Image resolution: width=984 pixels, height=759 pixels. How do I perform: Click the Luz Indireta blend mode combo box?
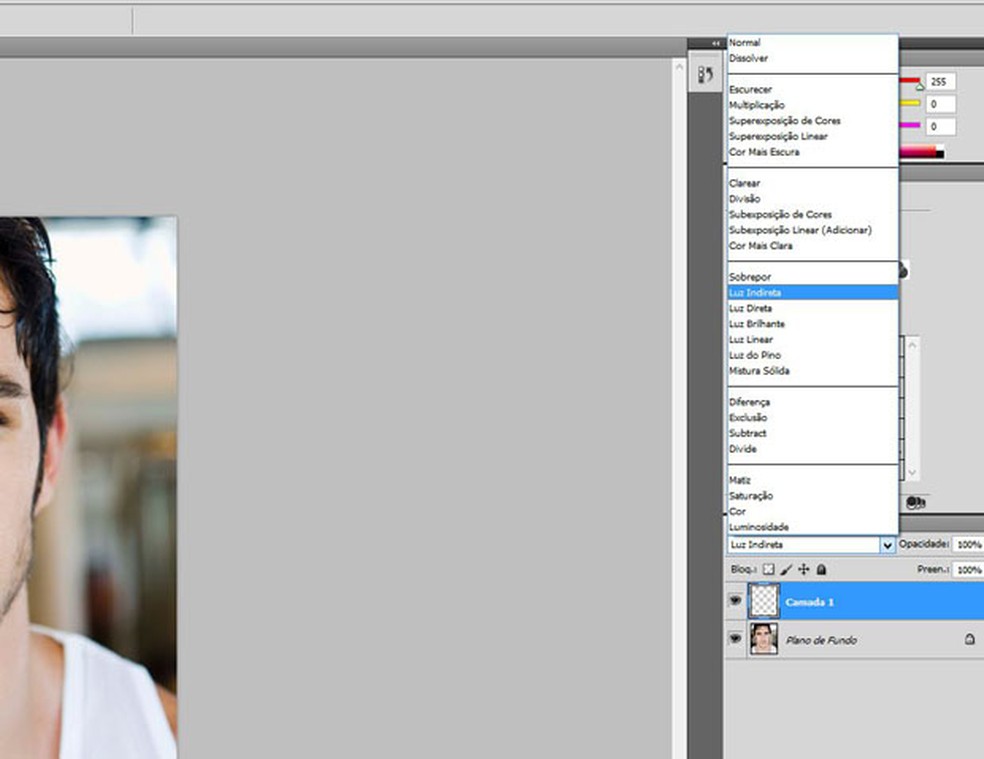click(x=811, y=545)
